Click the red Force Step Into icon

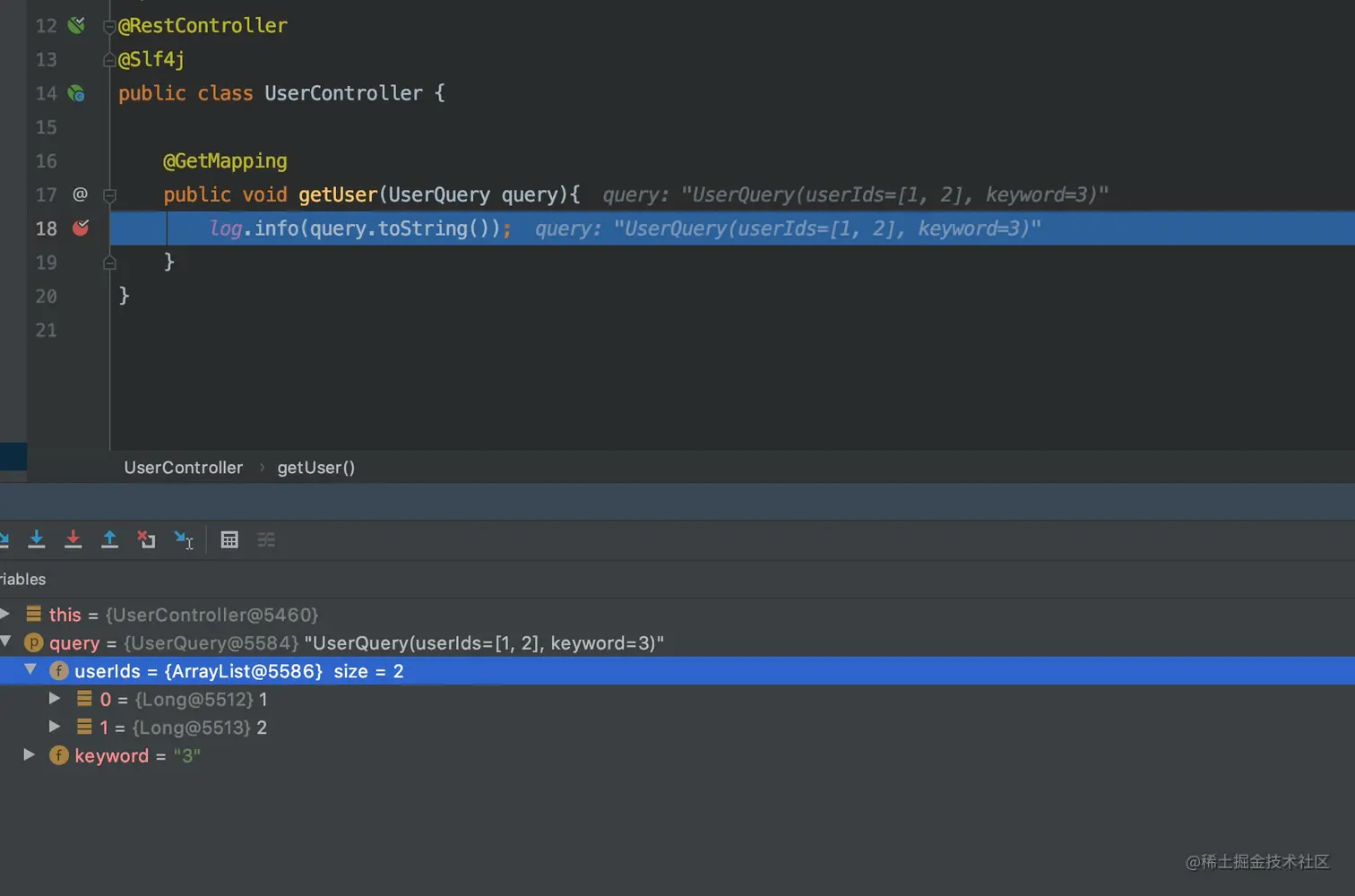pos(73,539)
